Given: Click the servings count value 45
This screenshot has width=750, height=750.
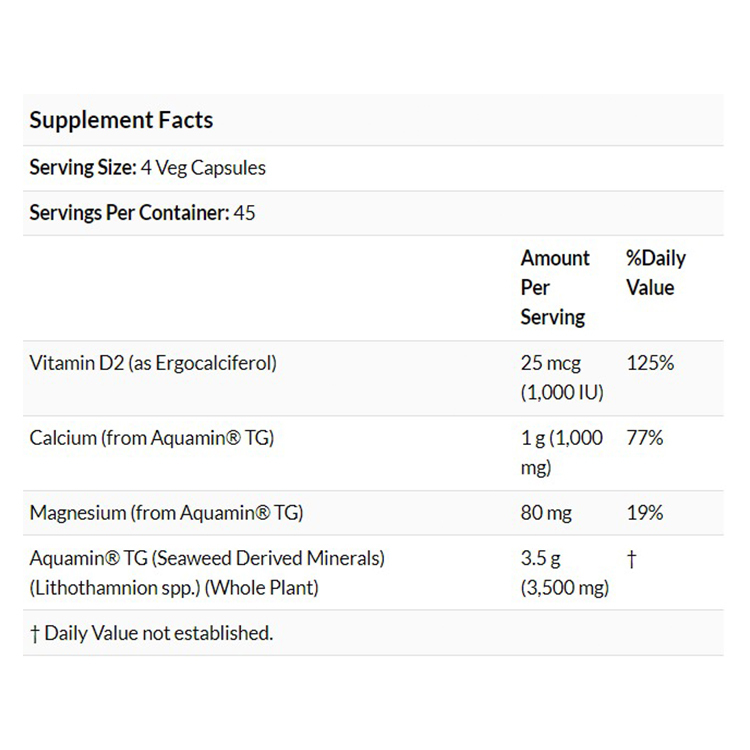Looking at the screenshot, I should [x=244, y=213].
